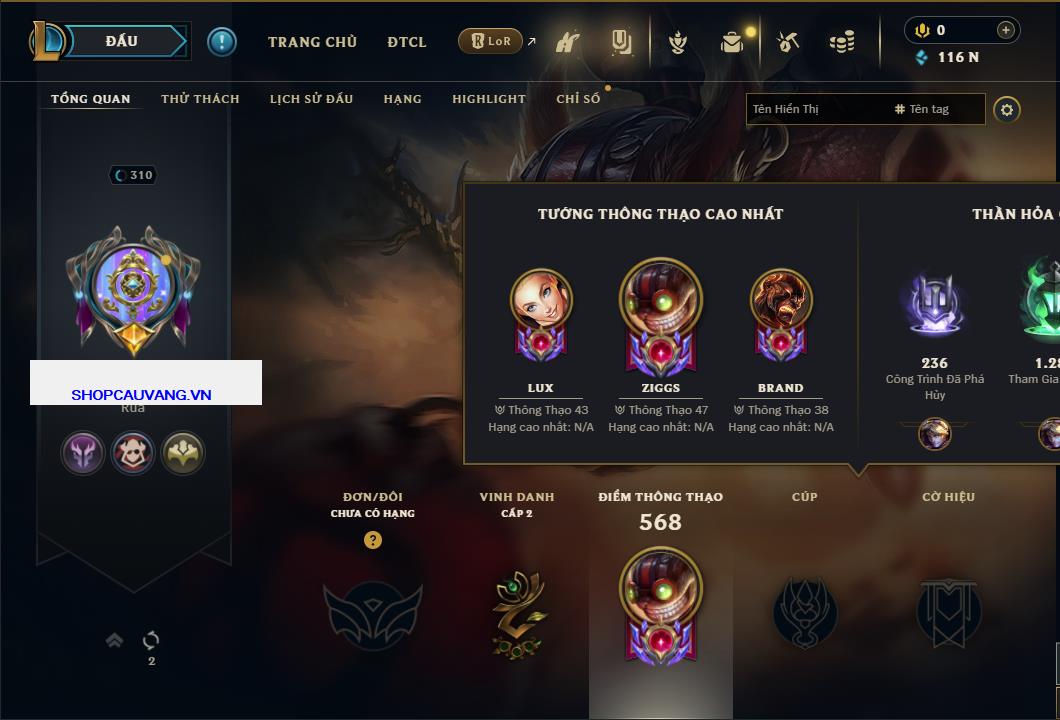Click the question mark under Đơn/Đôi
Screen dimensions: 1060x720
(372, 539)
